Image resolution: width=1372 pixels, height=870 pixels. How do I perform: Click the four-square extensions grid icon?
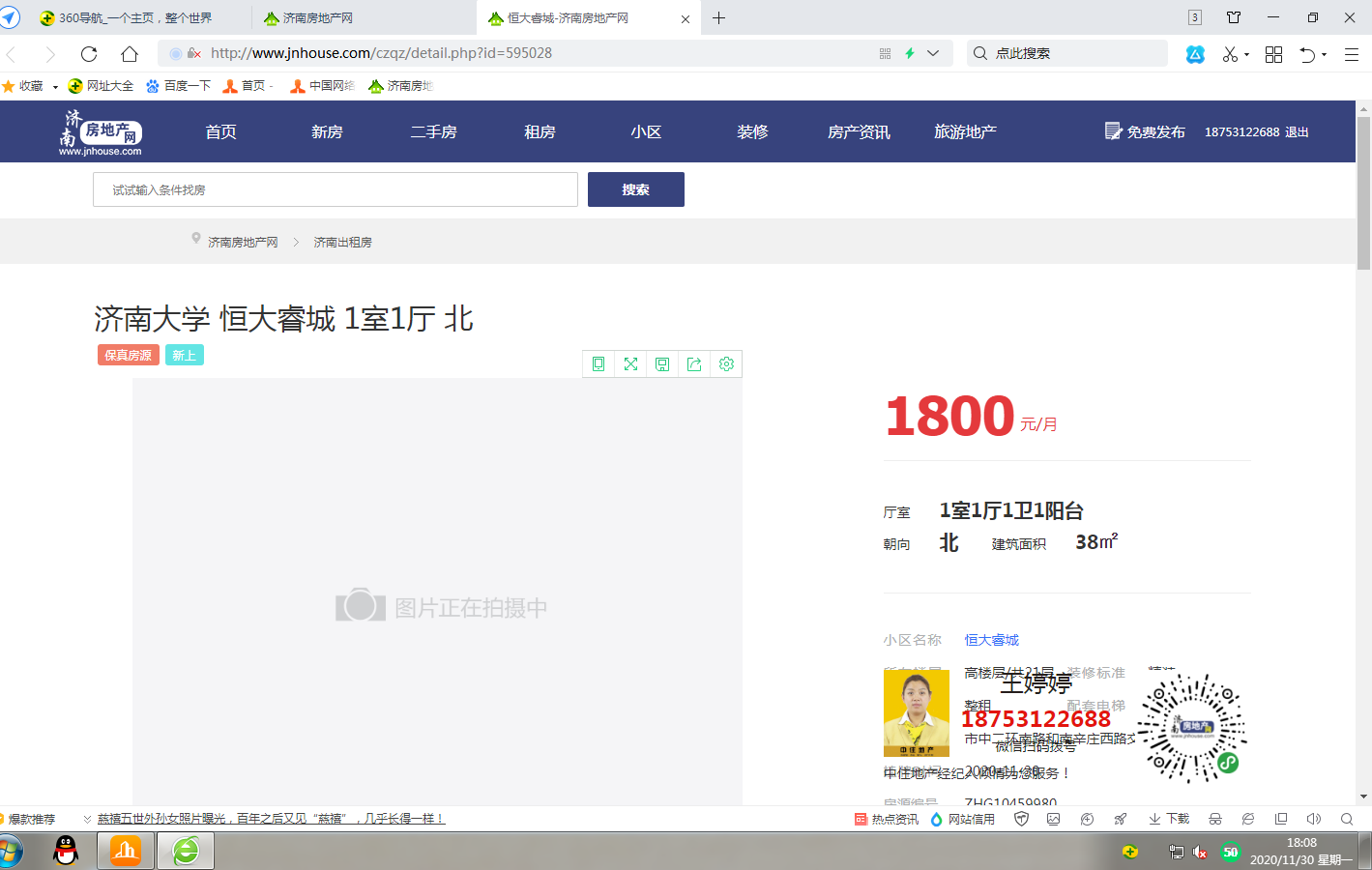click(1273, 54)
